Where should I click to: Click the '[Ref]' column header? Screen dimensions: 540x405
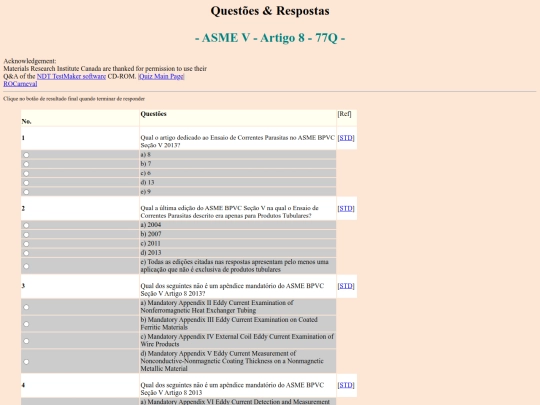click(344, 114)
